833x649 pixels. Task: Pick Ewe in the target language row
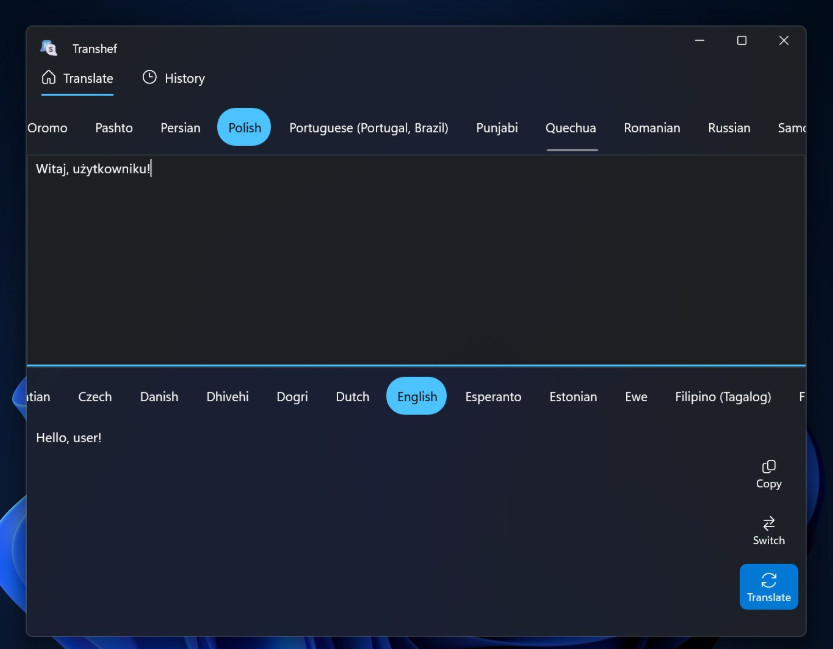coord(636,397)
